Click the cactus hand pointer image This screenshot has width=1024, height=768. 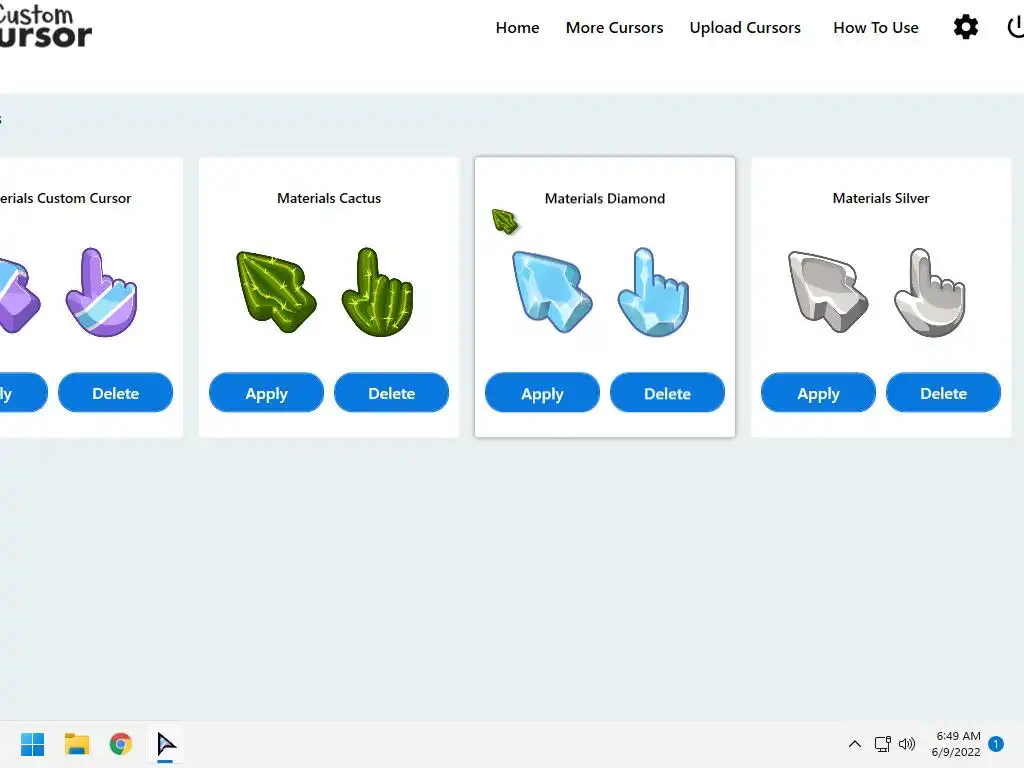pos(377,292)
